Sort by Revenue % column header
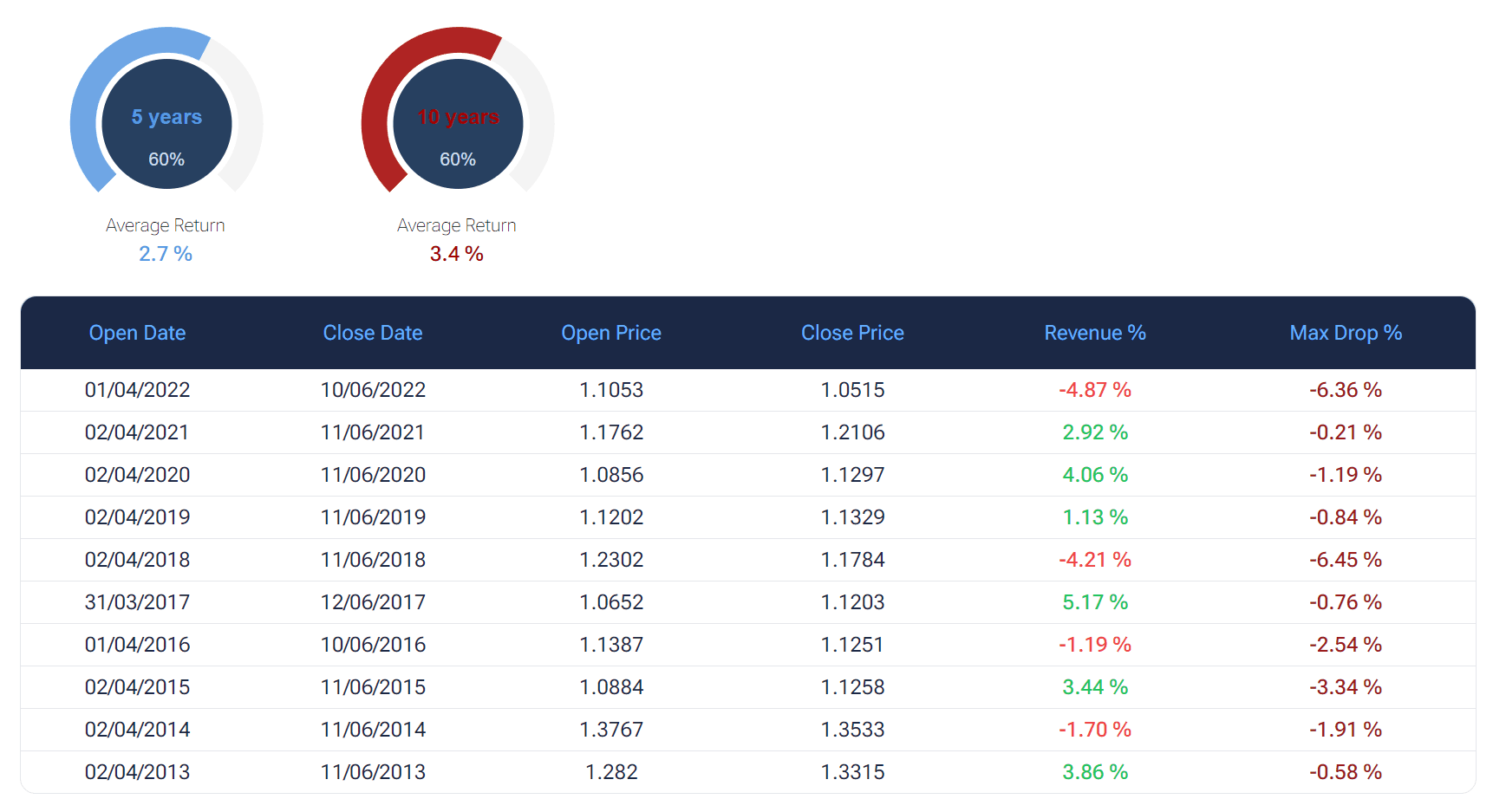1493x812 pixels. pos(1095,333)
